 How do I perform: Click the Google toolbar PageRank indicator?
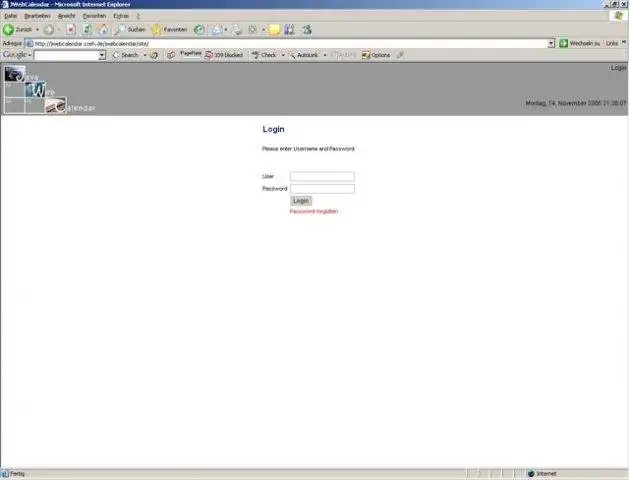tap(191, 54)
